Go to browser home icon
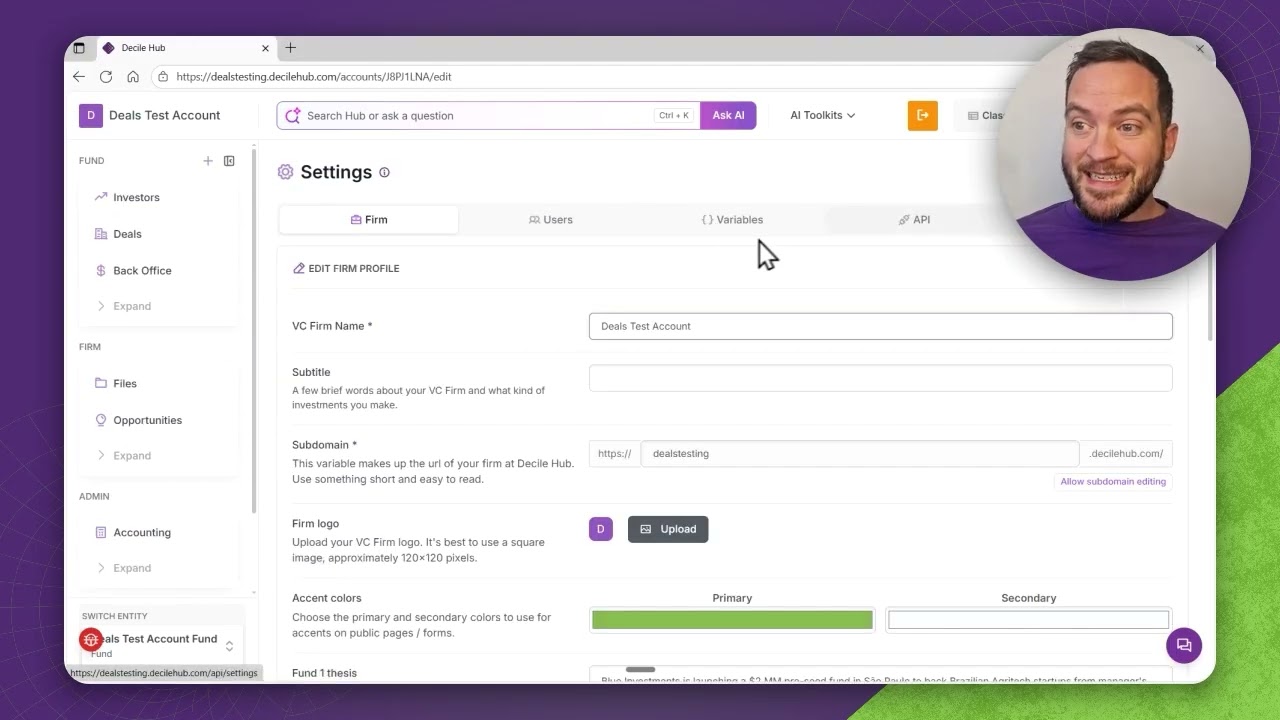Image resolution: width=1280 pixels, height=720 pixels. (x=133, y=76)
